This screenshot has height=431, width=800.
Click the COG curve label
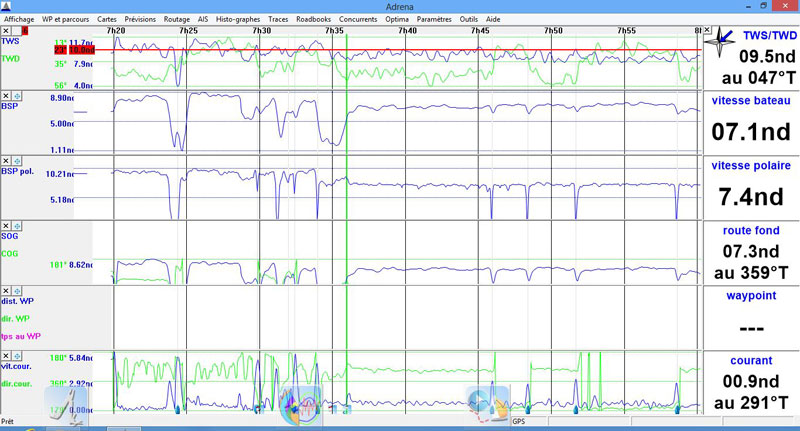(x=10, y=253)
